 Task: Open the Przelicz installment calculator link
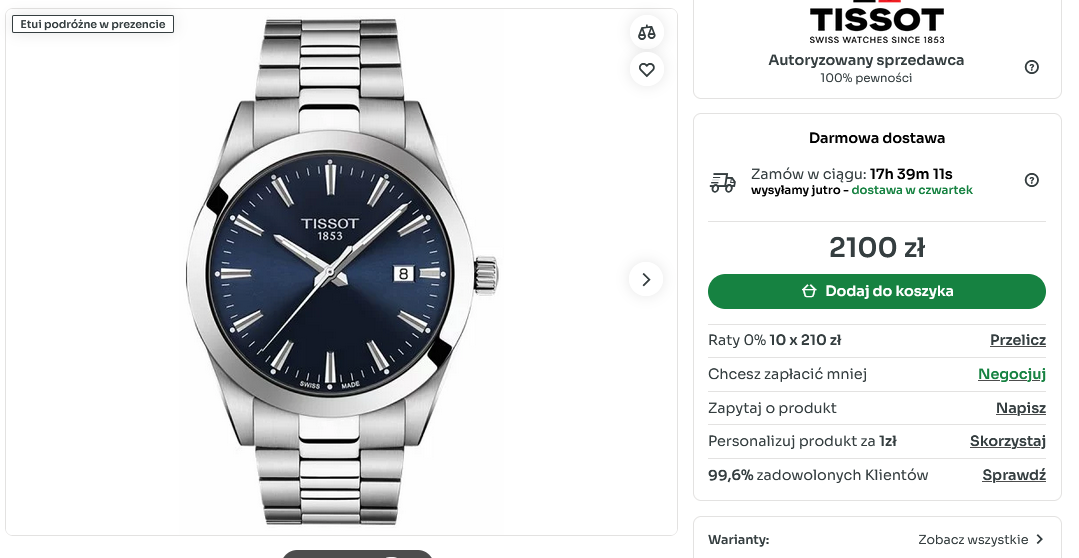[x=1017, y=340]
